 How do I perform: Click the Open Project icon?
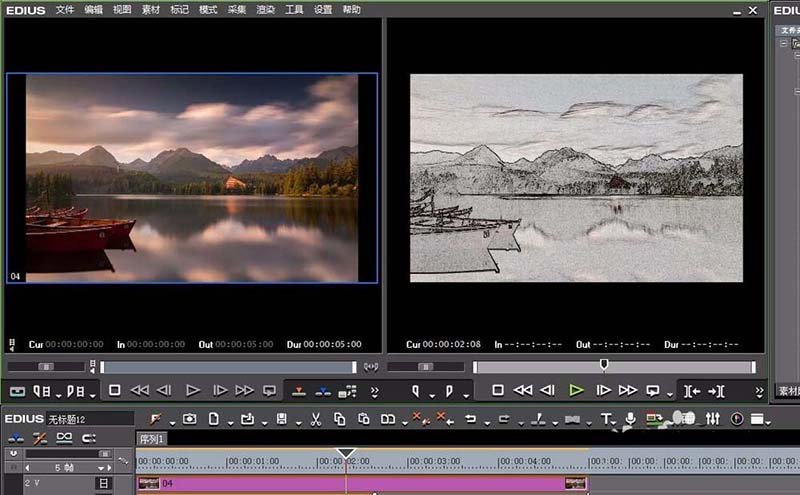[x=247, y=419]
